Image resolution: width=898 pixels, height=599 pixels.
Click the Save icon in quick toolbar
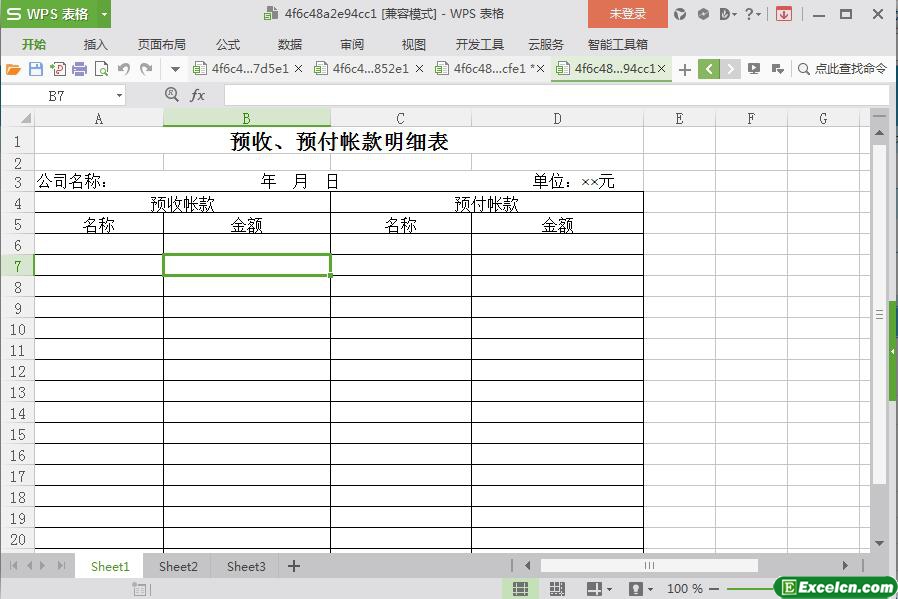tap(35, 69)
